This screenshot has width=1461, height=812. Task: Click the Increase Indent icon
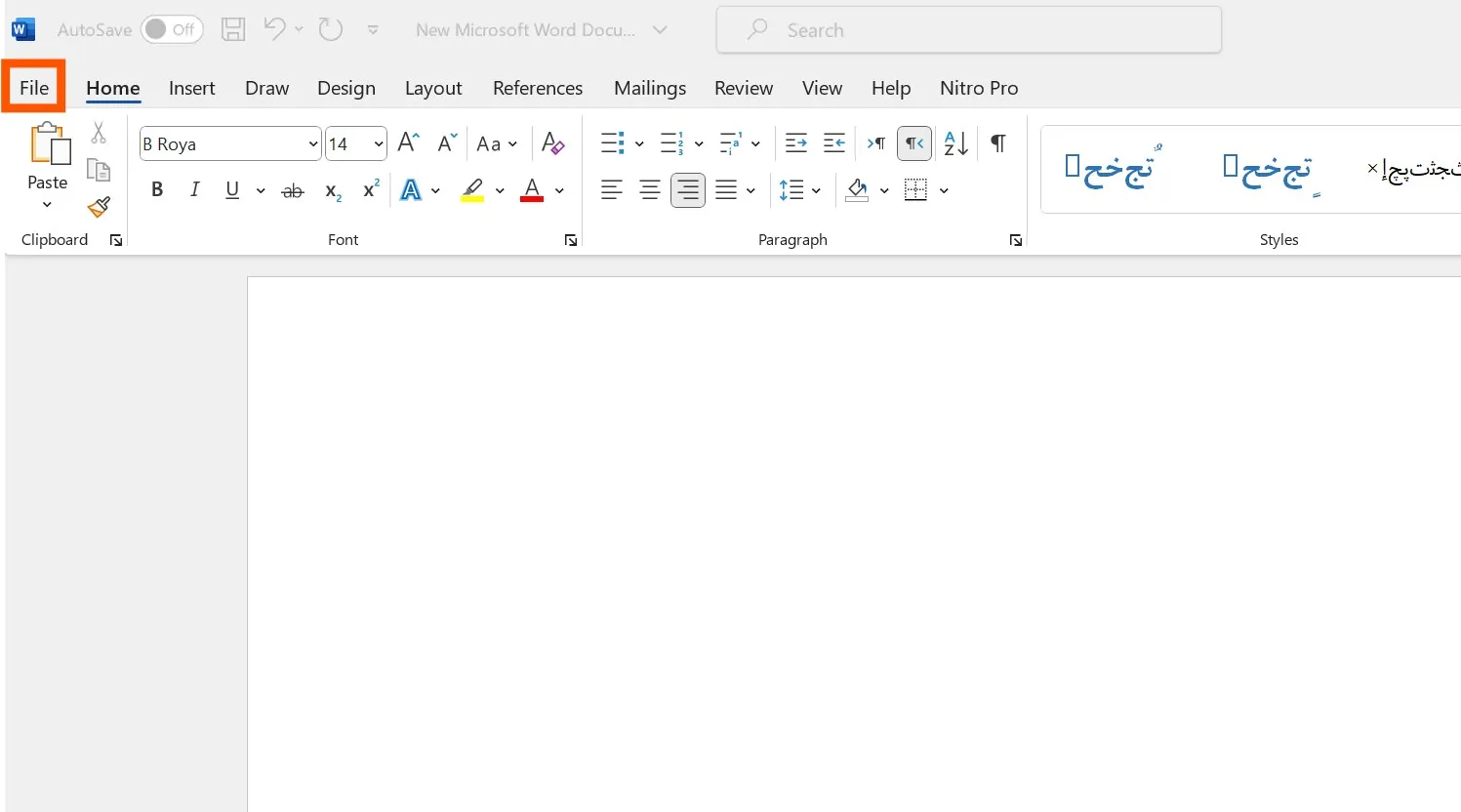pos(833,143)
